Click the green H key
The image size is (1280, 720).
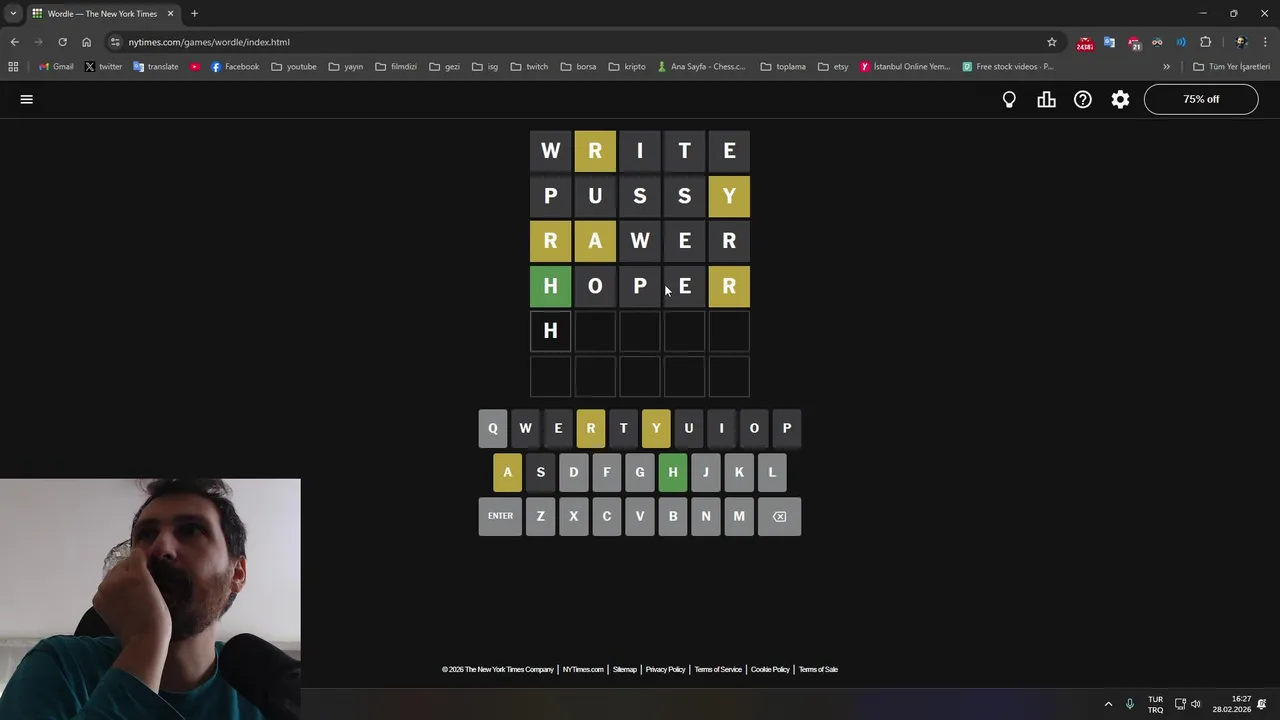tap(673, 472)
